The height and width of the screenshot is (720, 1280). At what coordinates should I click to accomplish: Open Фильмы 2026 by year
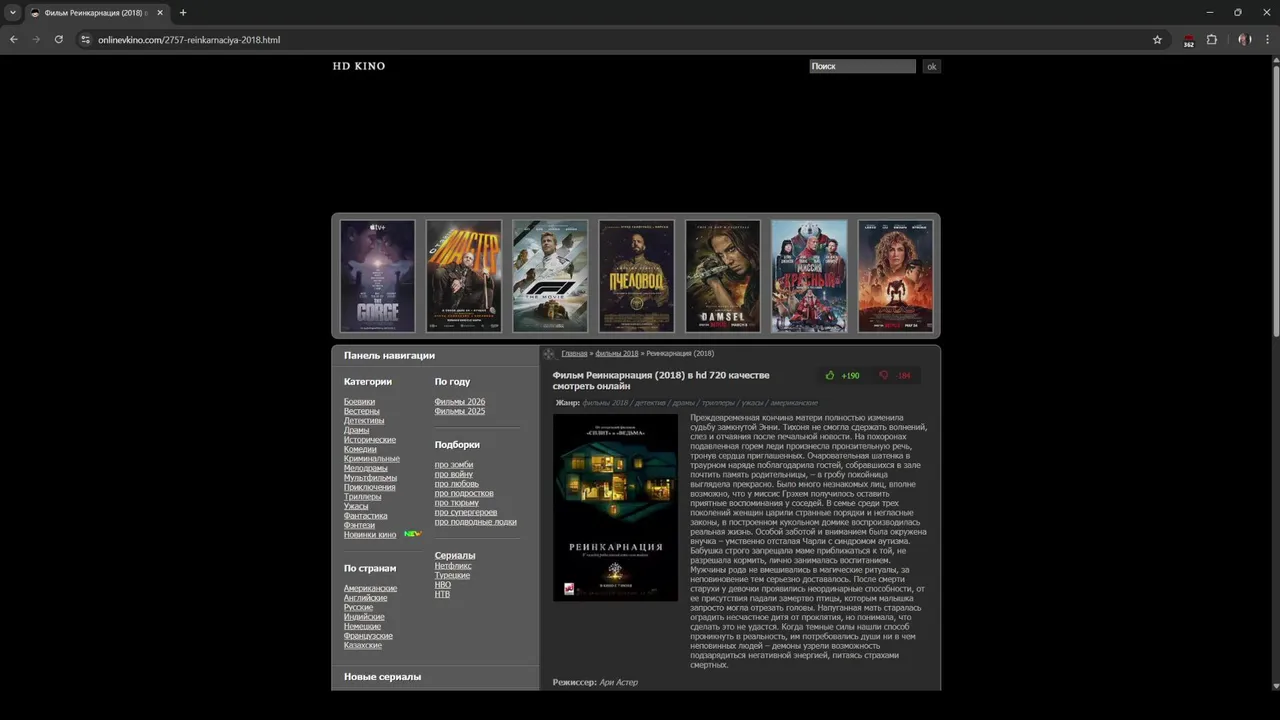[460, 402]
